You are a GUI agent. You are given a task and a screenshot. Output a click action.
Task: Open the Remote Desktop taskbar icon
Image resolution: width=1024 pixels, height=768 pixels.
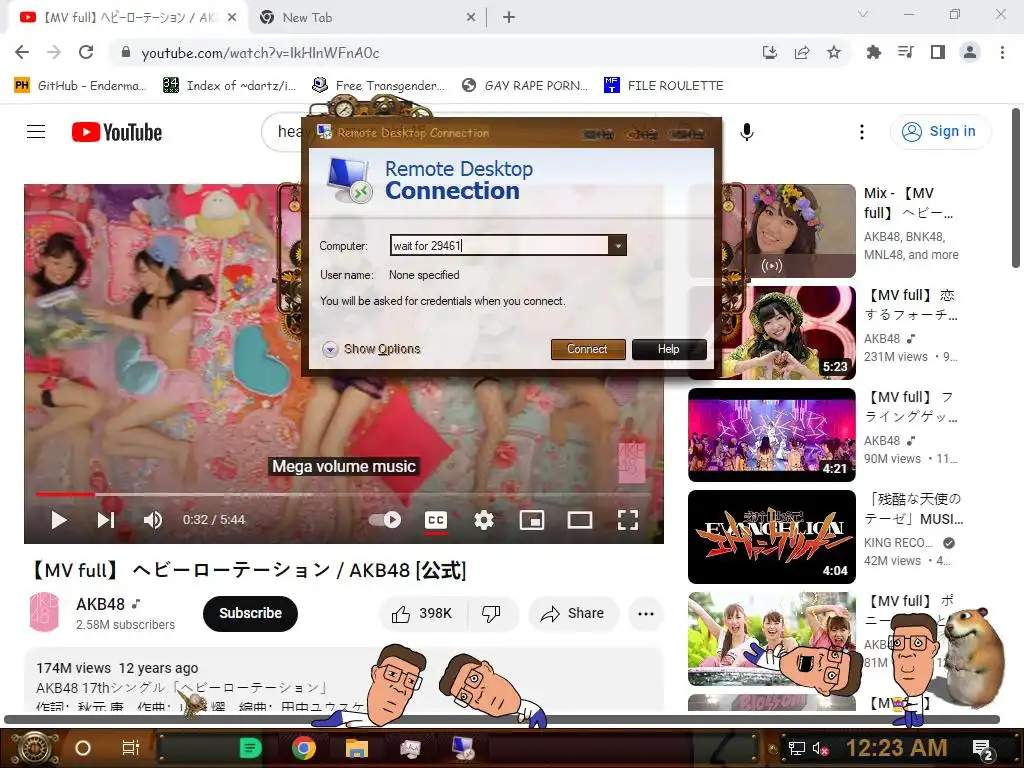(464, 748)
